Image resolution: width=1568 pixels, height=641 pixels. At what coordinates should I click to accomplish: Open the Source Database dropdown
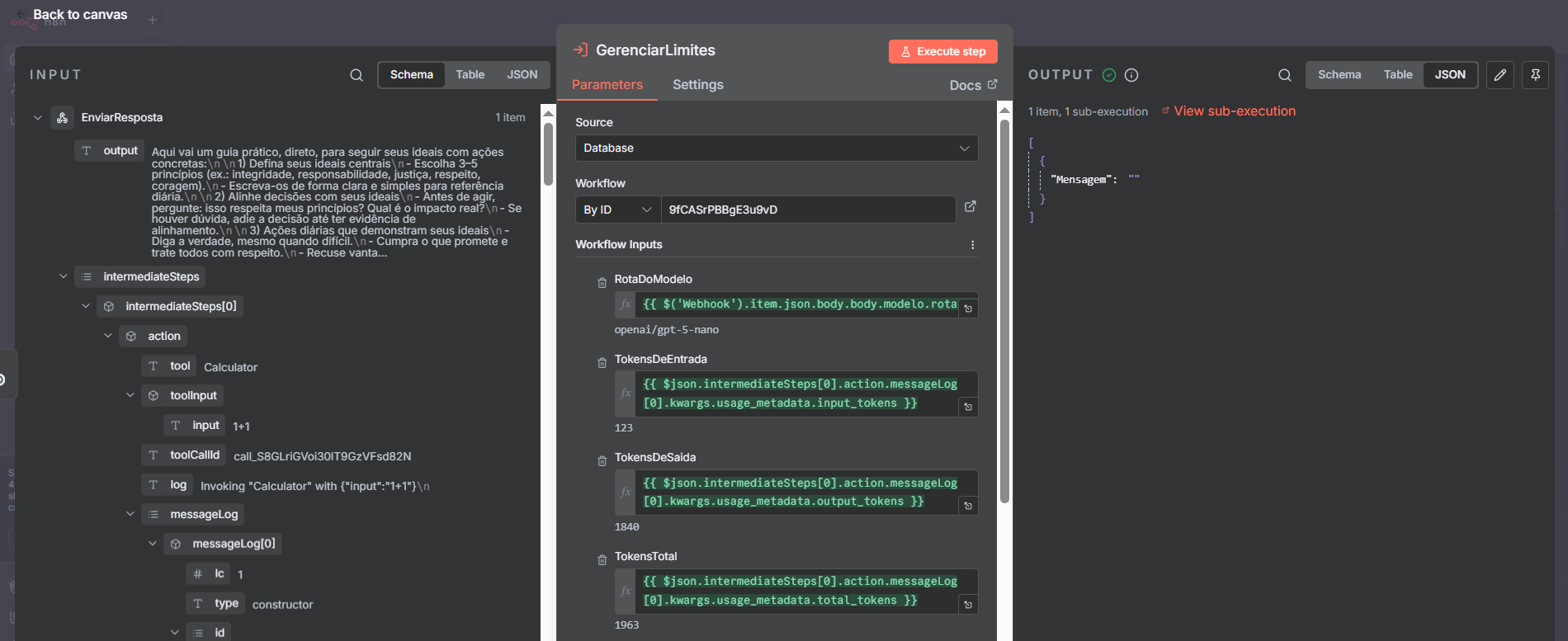(776, 148)
